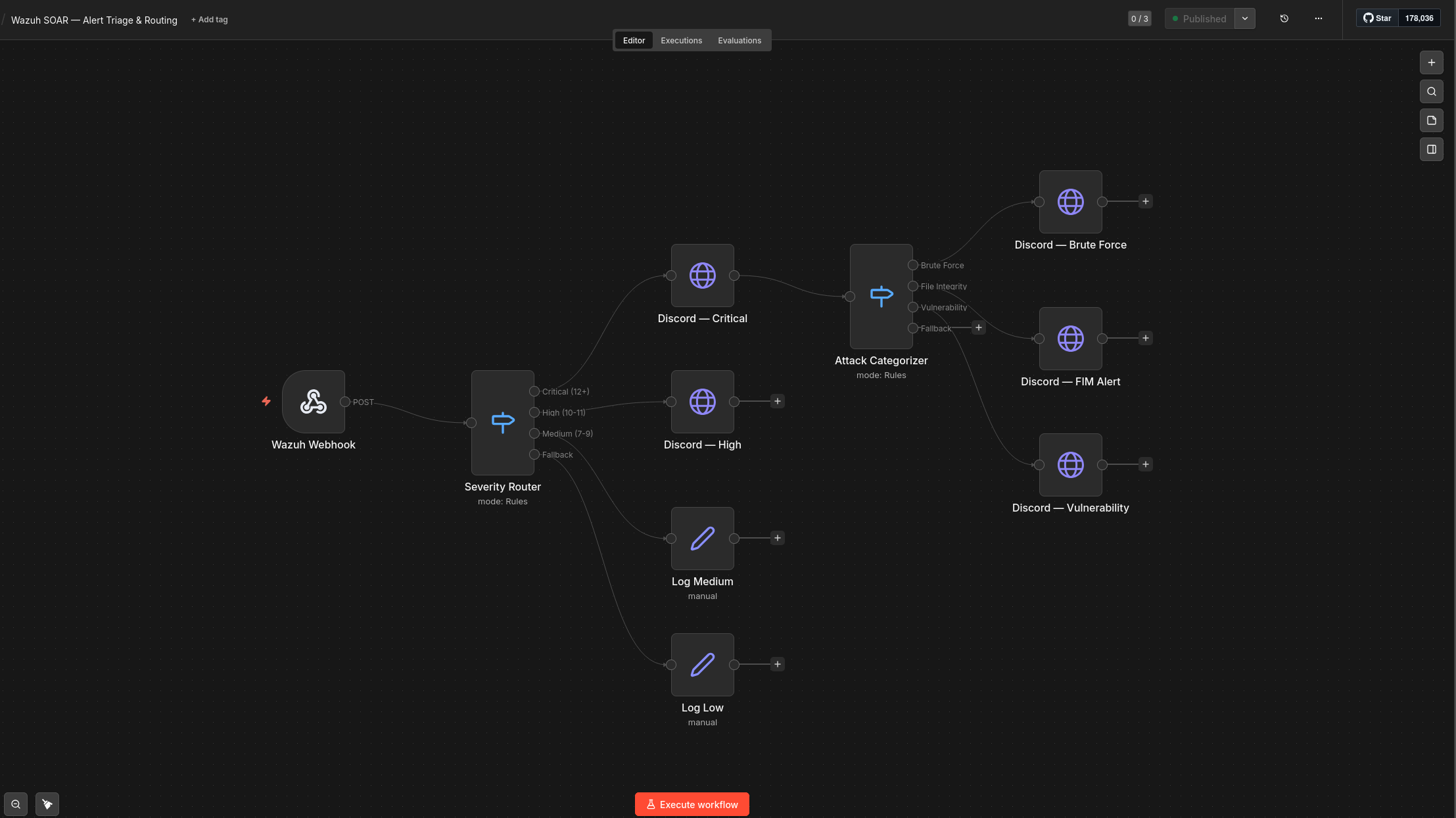Toggle the side panel icon
Image resolution: width=1456 pixels, height=818 pixels.
click(x=1431, y=150)
